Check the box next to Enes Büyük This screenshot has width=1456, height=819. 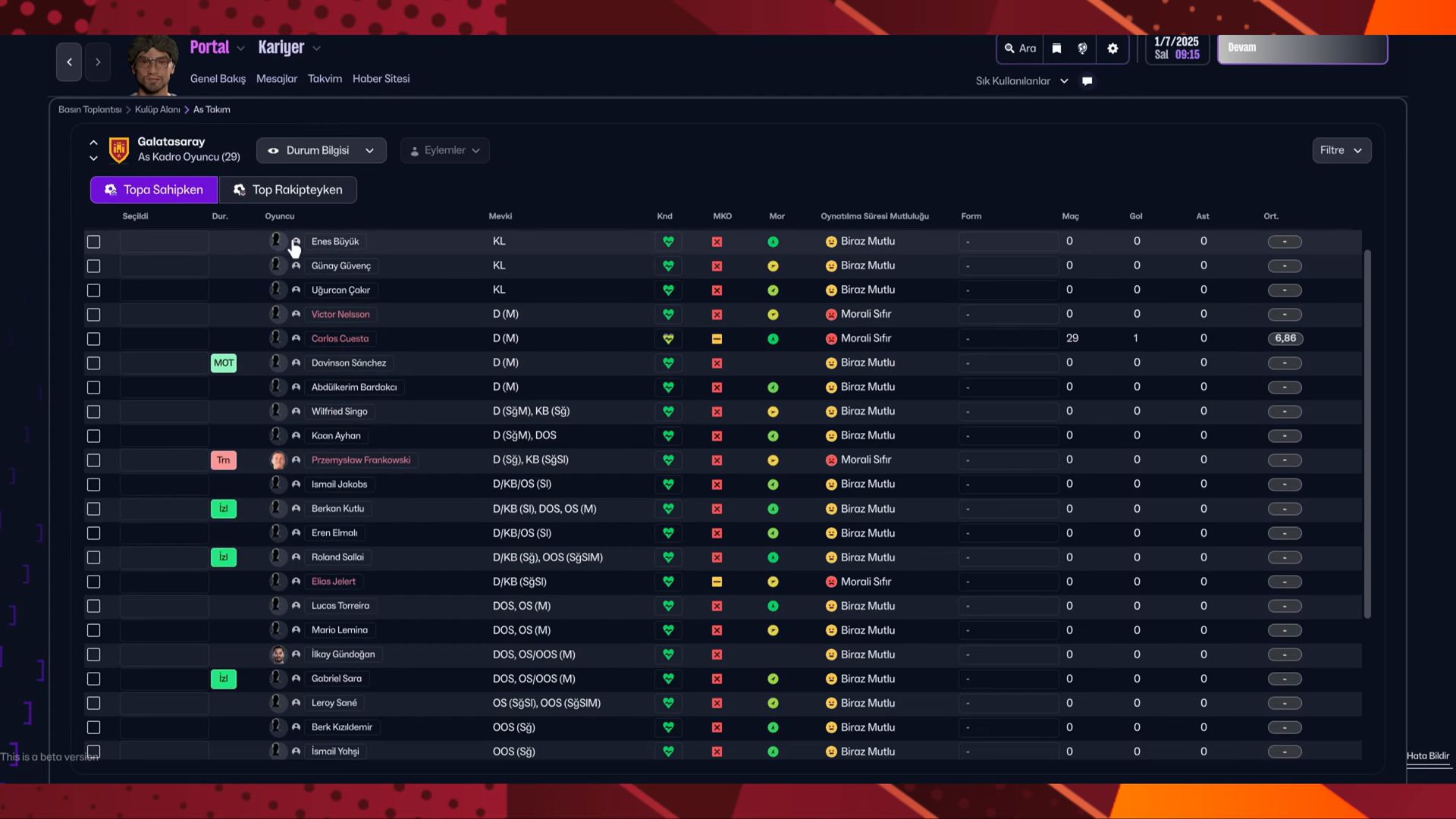click(x=93, y=241)
